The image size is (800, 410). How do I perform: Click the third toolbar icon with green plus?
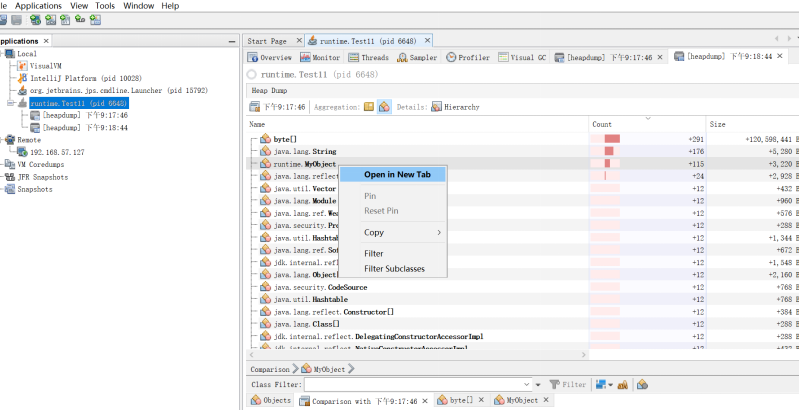65,20
